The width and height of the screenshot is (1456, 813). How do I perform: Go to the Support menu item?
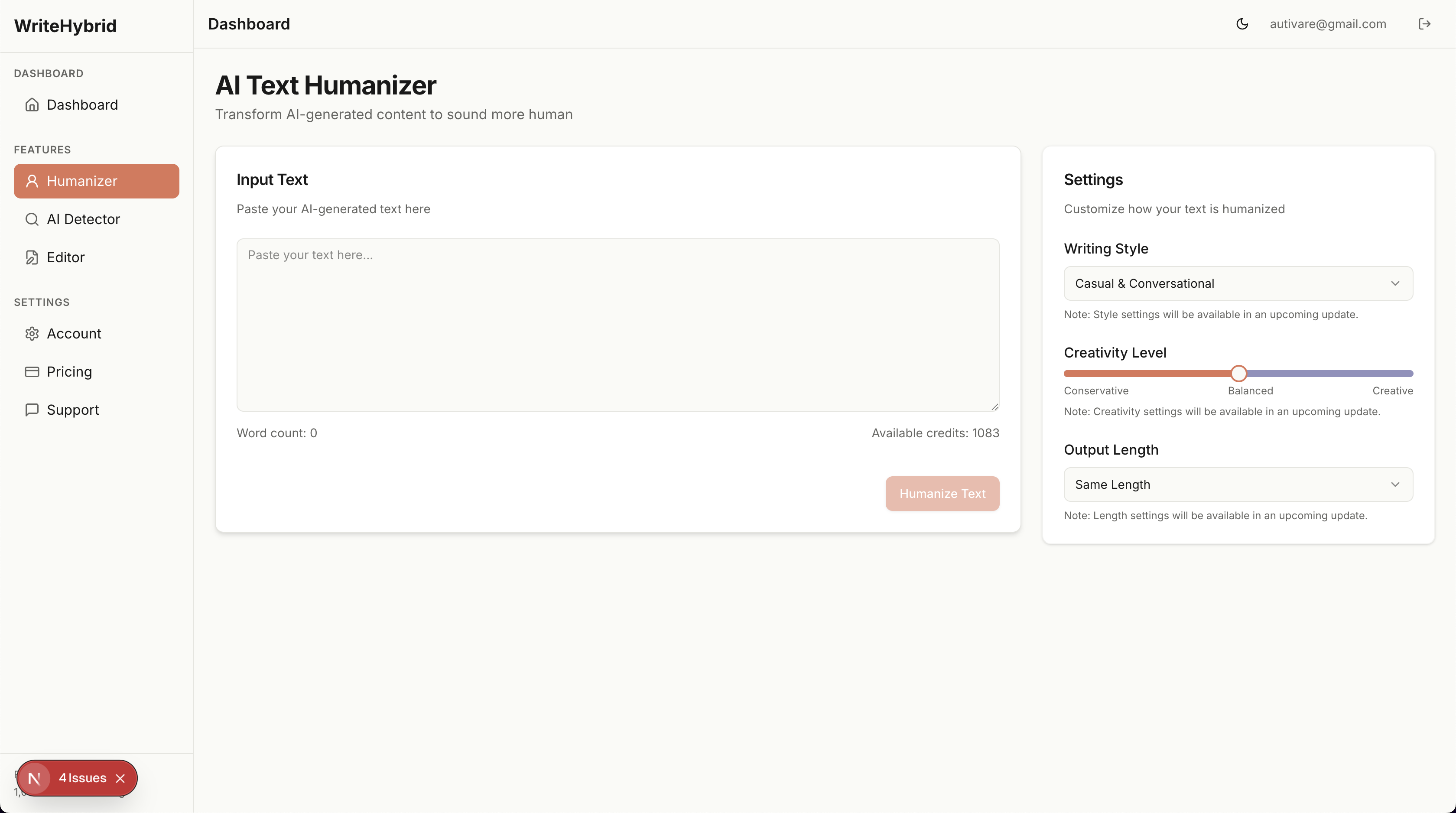[72, 410]
